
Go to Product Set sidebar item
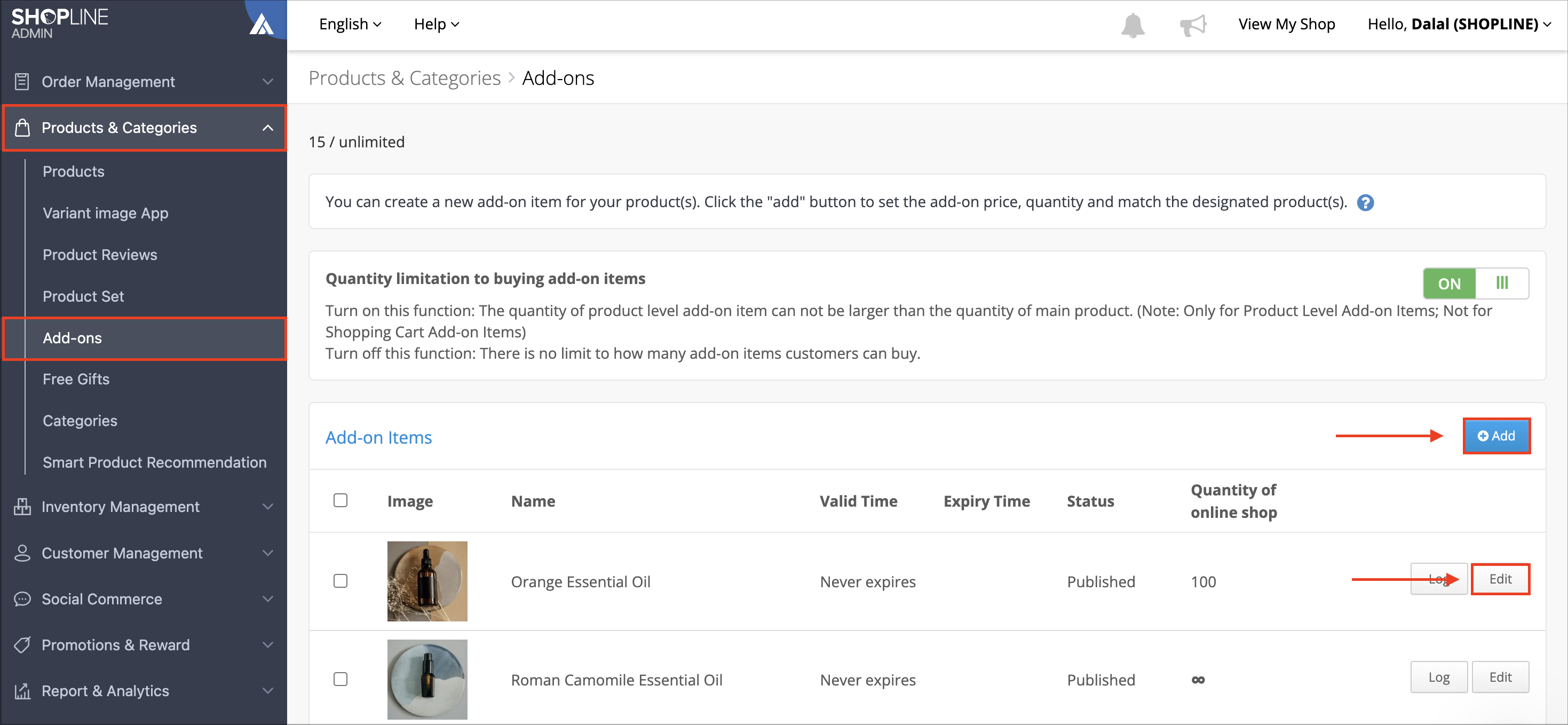coord(83,296)
